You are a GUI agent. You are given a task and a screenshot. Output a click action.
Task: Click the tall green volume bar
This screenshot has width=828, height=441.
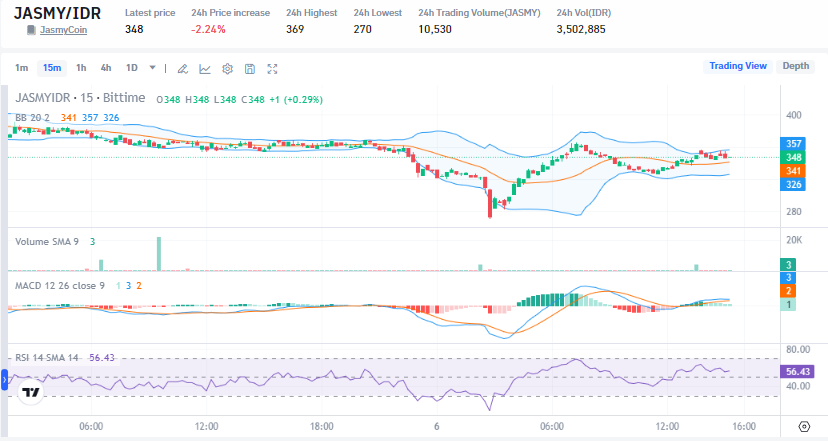coord(159,254)
